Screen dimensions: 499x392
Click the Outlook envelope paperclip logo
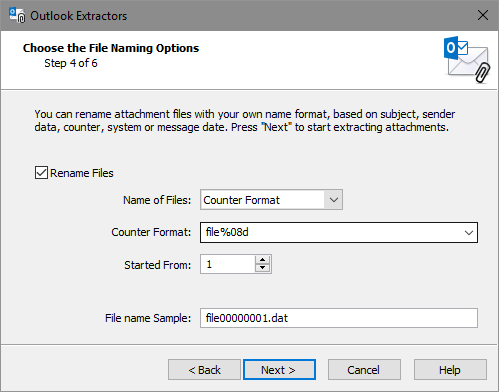click(x=467, y=59)
